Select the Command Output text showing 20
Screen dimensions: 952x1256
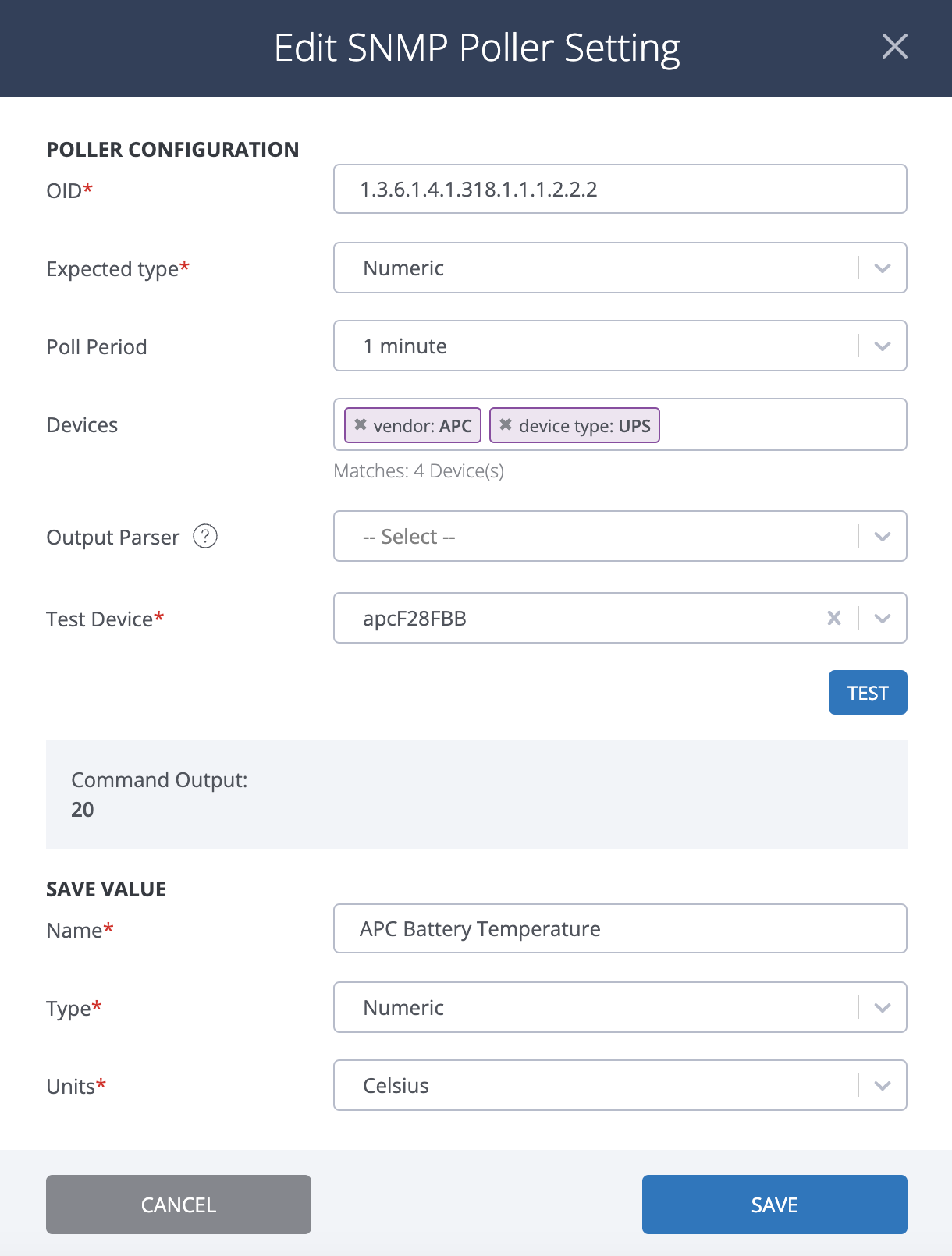coord(82,809)
